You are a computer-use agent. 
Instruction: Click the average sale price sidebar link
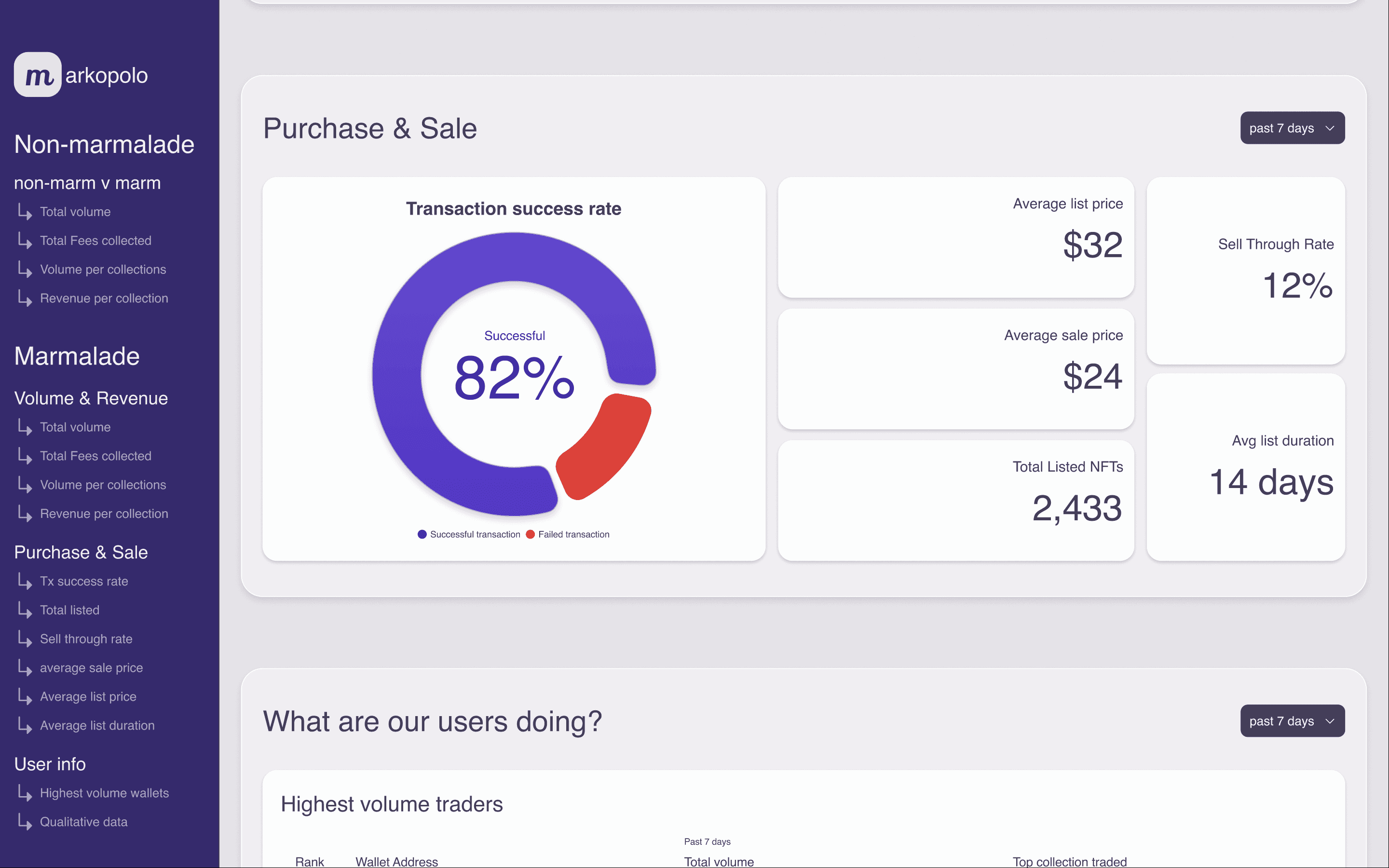91,668
